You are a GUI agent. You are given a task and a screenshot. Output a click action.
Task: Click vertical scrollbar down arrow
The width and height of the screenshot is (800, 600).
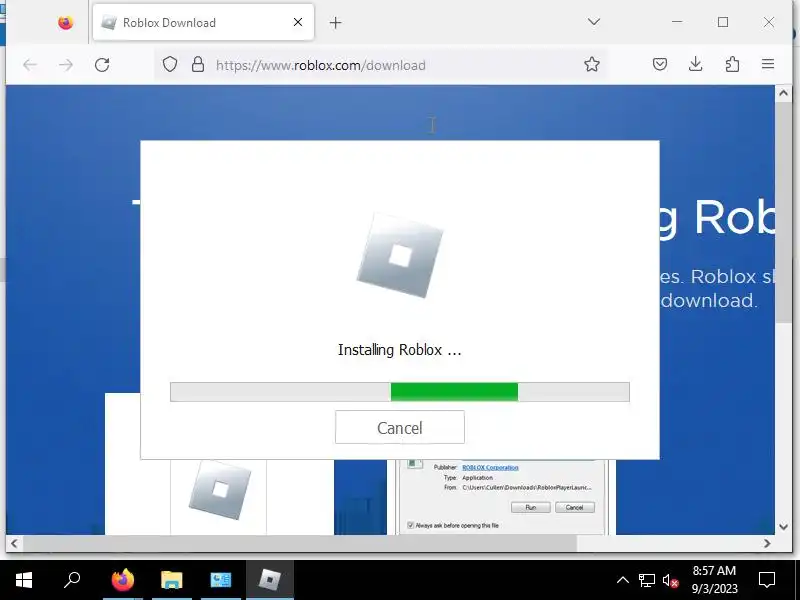click(783, 527)
